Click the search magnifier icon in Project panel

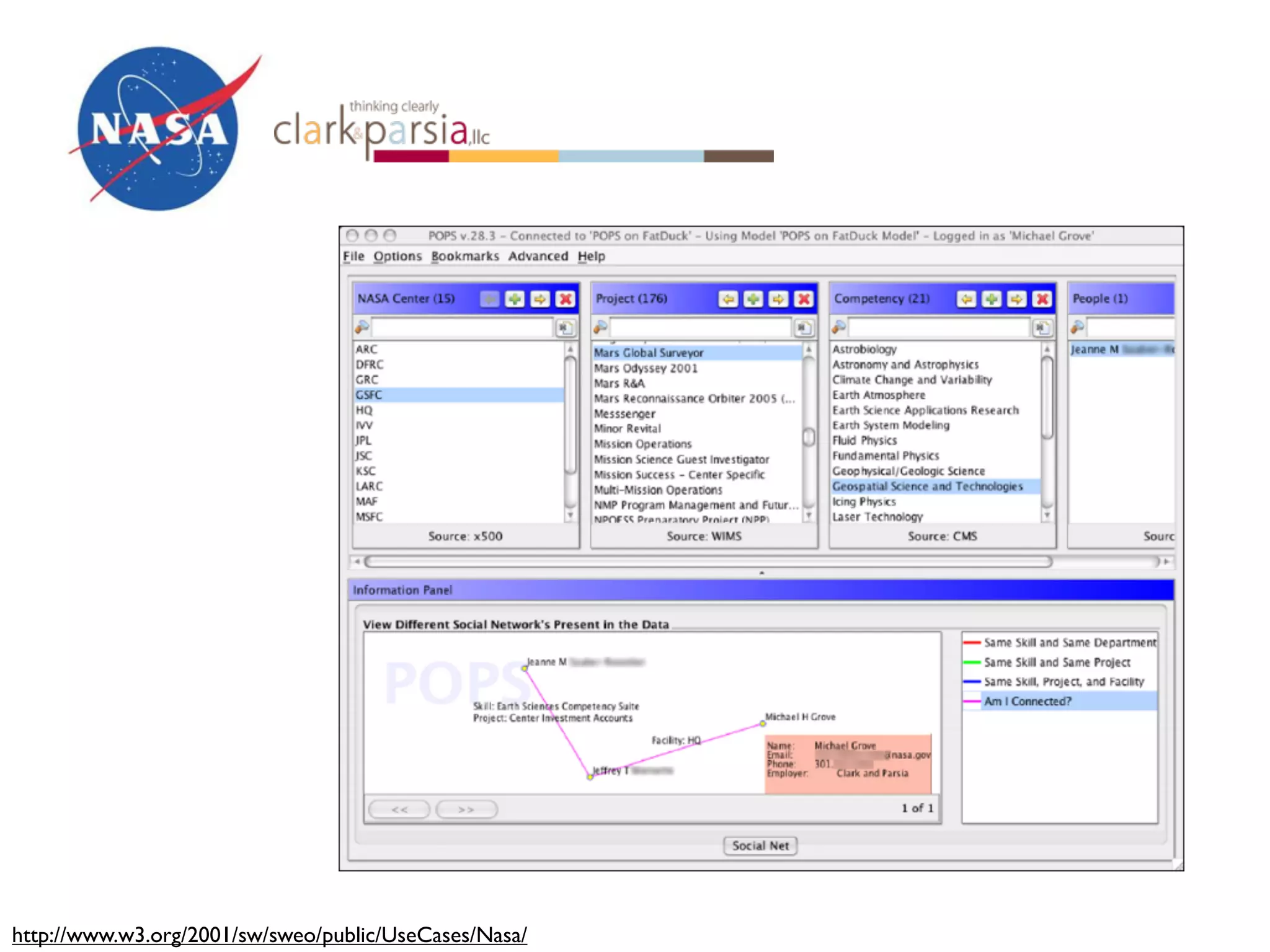[x=600, y=327]
